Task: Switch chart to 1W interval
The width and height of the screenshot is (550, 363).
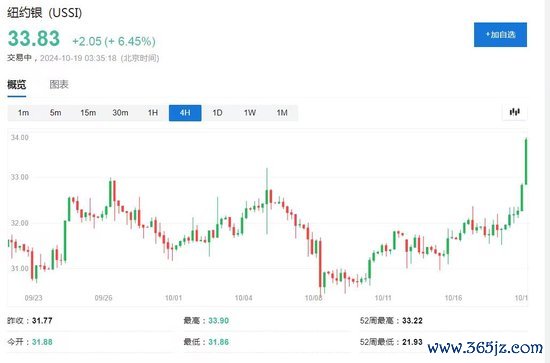Action: pos(250,113)
